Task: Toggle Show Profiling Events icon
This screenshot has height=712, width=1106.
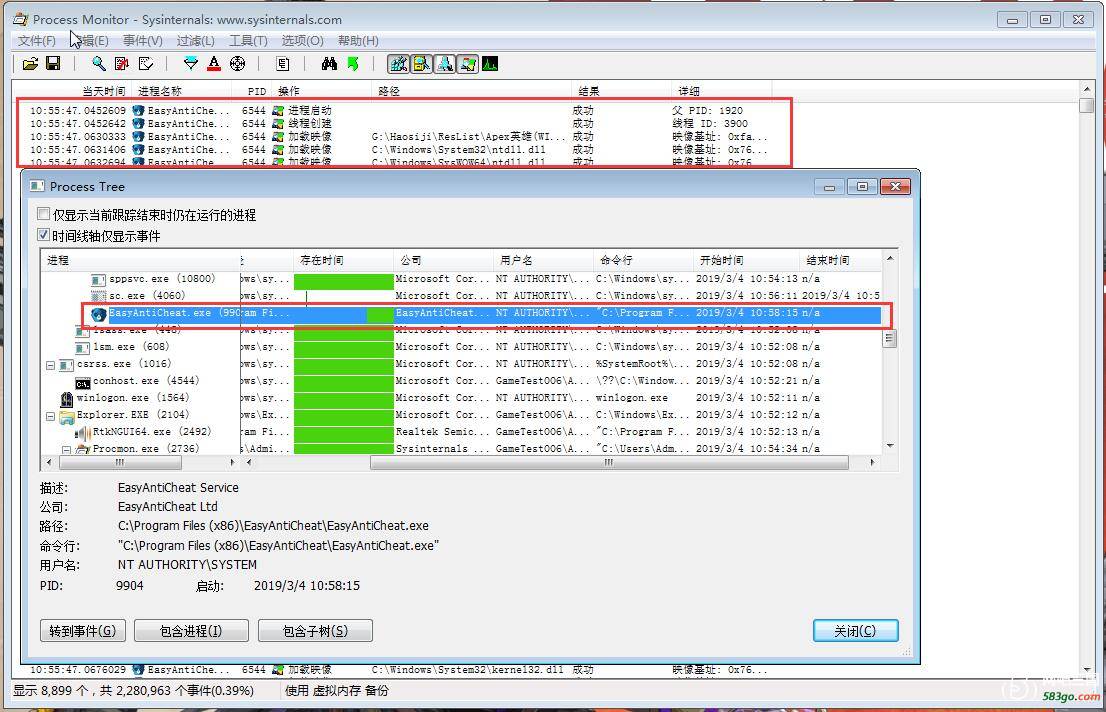Action: coord(490,64)
